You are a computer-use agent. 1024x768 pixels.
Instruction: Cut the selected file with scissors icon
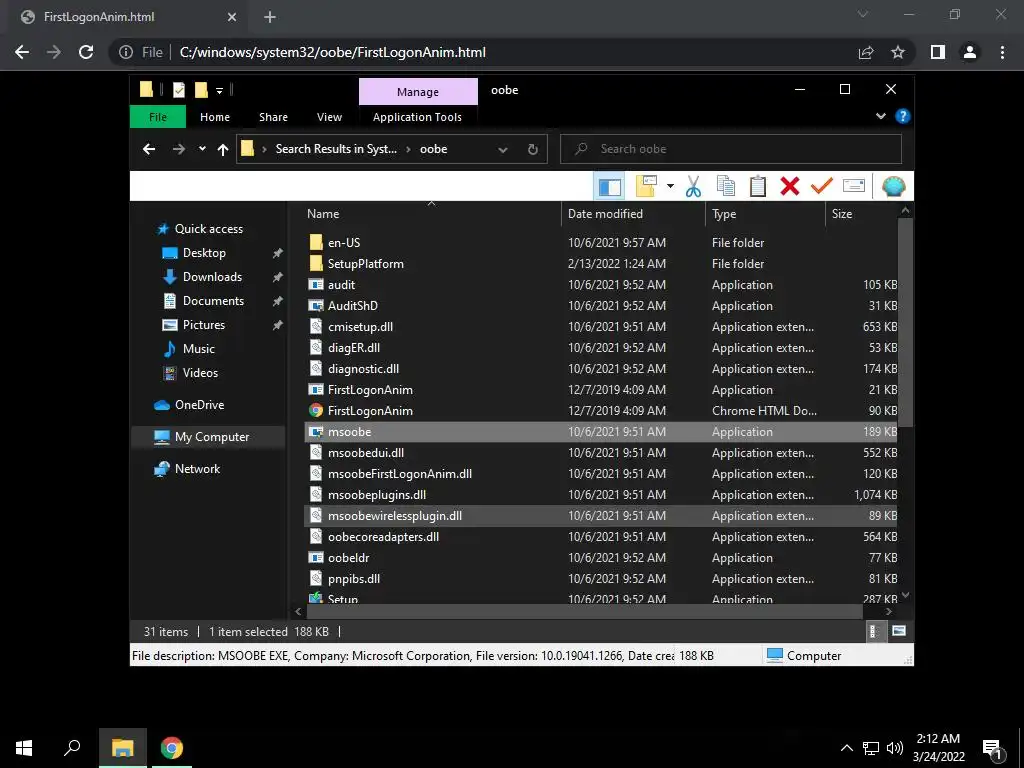tap(693, 187)
